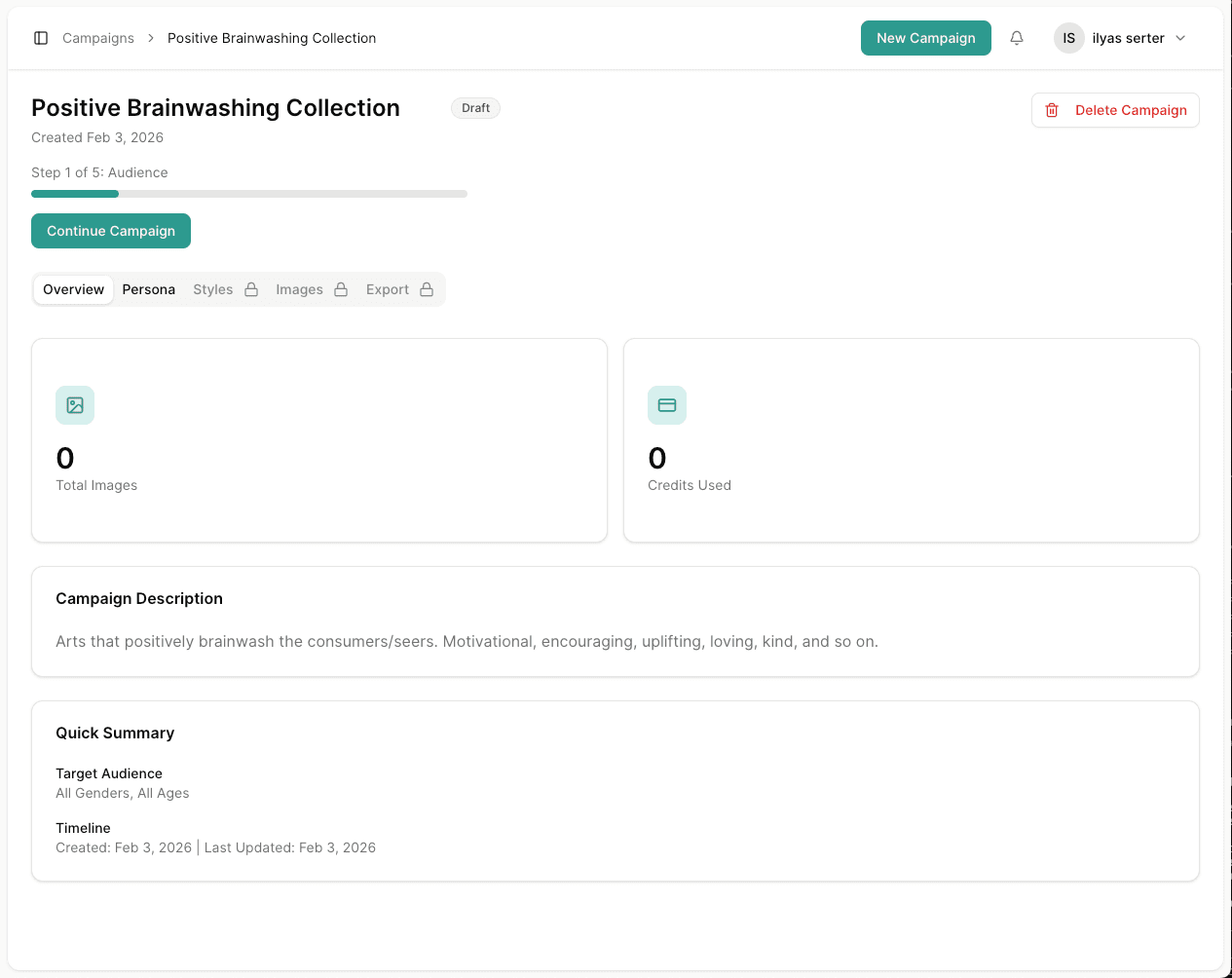Click the trash icon in Delete Campaign
The image size is (1232, 978).
tap(1052, 110)
